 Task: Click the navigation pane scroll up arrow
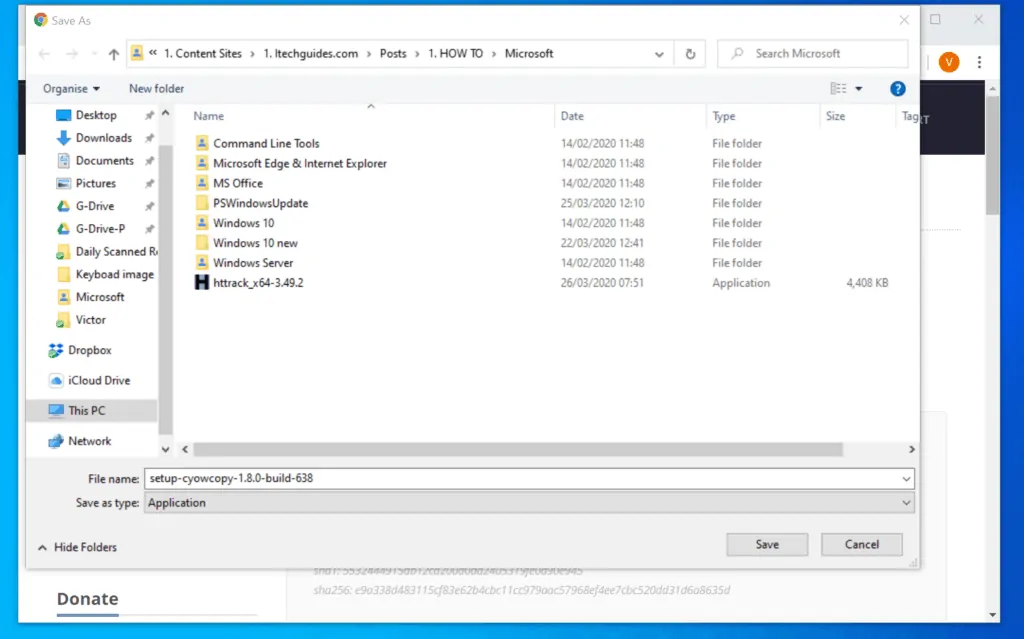point(165,113)
